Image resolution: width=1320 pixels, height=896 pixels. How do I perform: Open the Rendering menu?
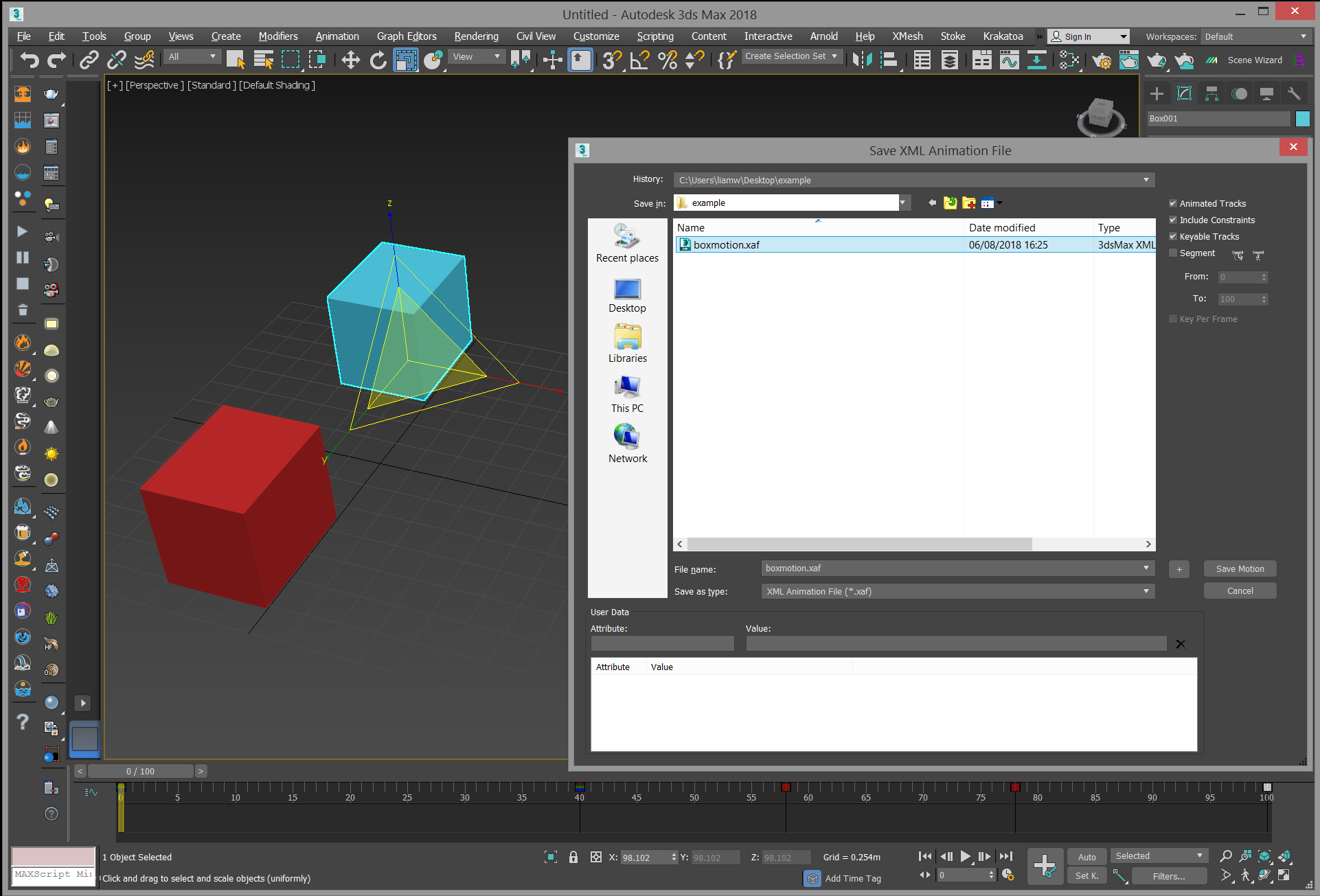[476, 36]
